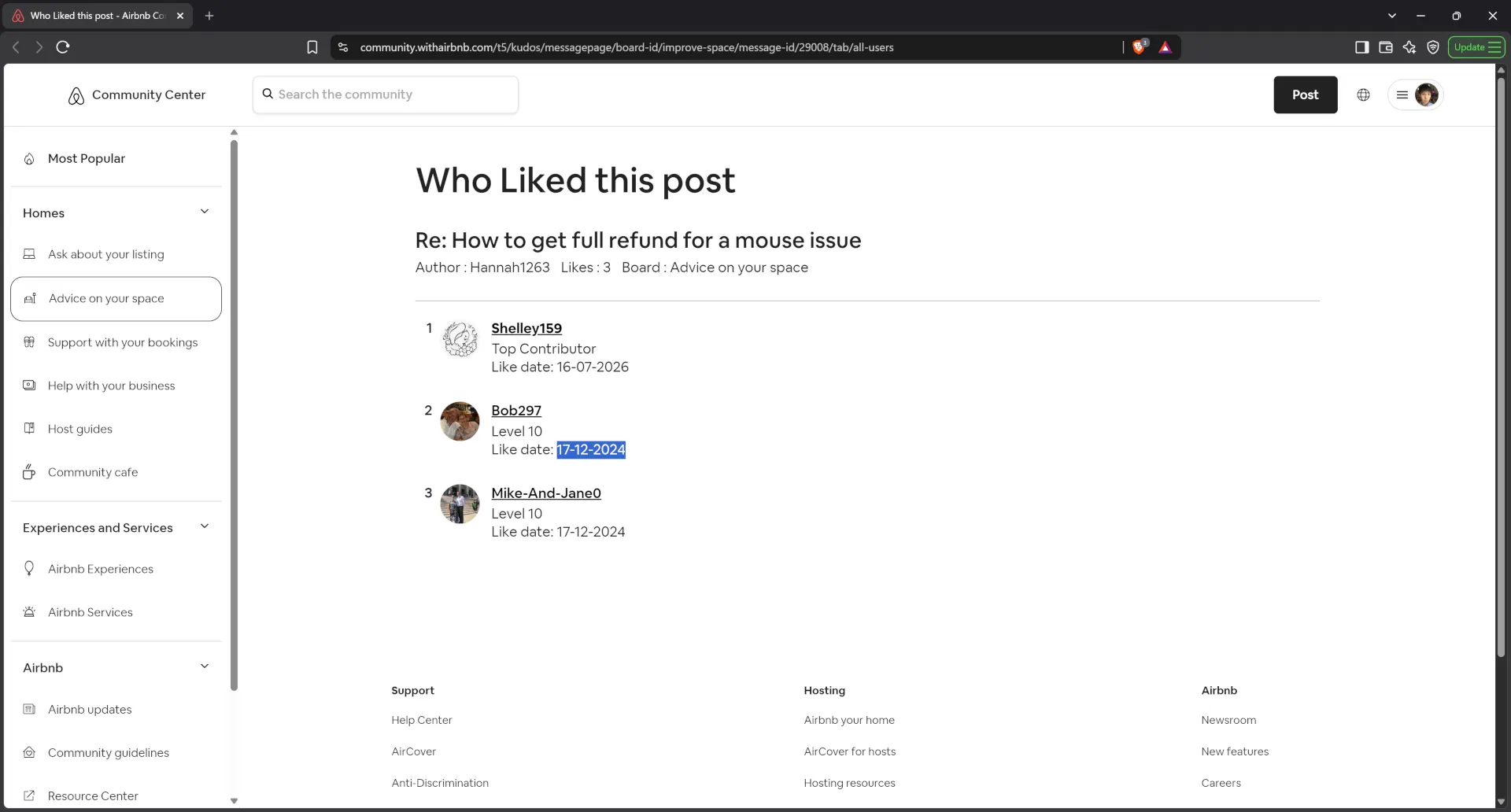Screen dimensions: 1511x812
Task: Open Help with your business
Action: click(x=116, y=386)
